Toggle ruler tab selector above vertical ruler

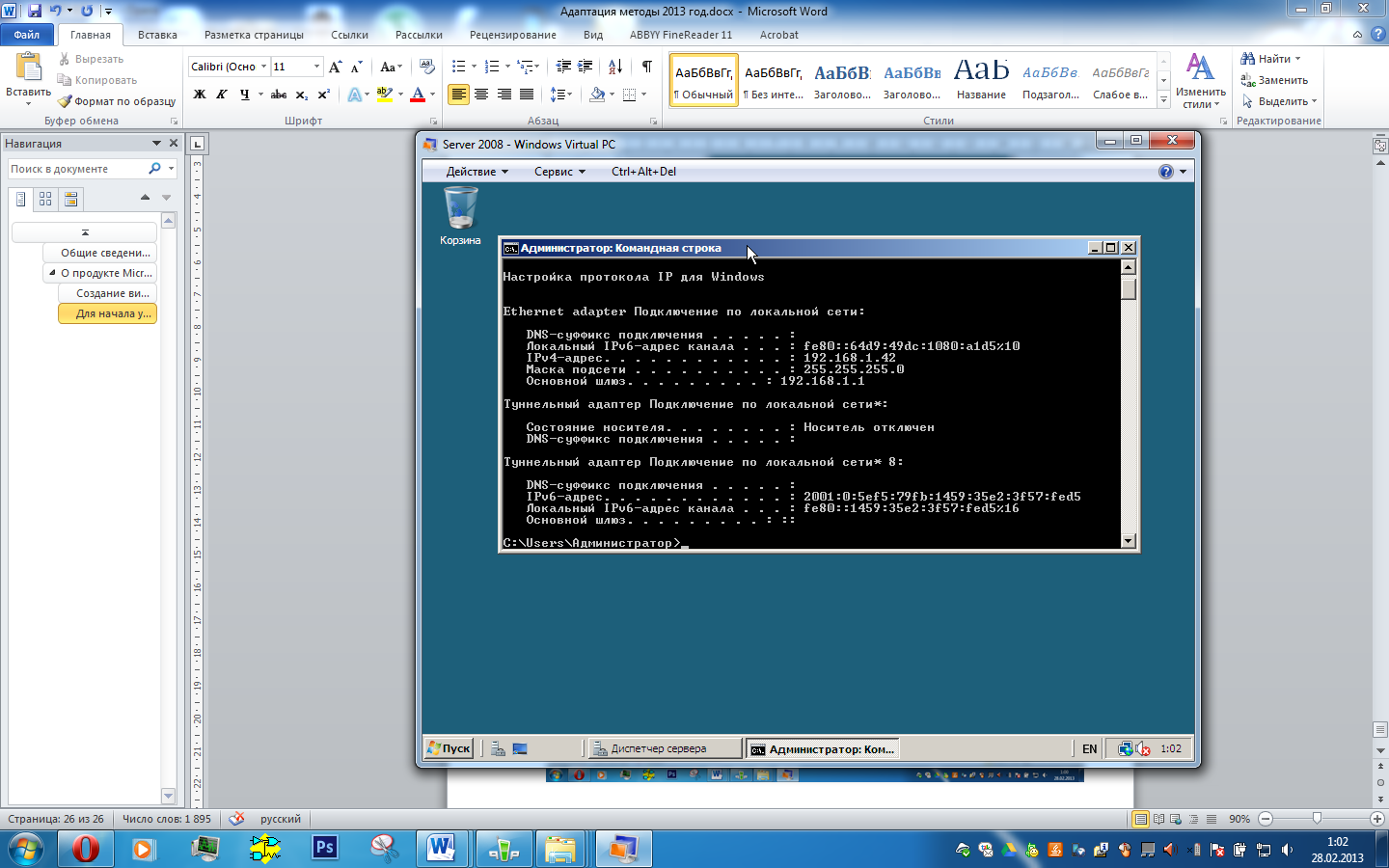point(198,144)
